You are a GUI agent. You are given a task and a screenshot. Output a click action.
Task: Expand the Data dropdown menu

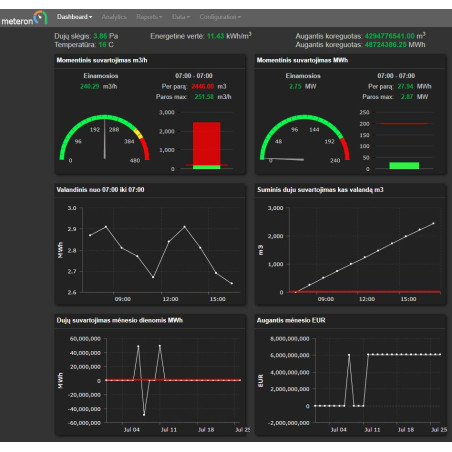point(181,17)
